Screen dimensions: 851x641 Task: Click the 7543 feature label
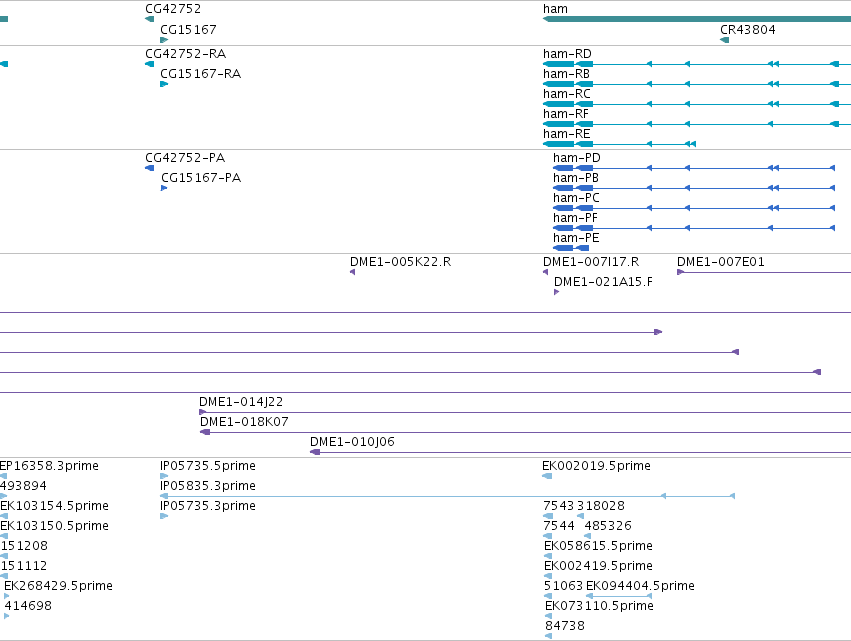(559, 506)
